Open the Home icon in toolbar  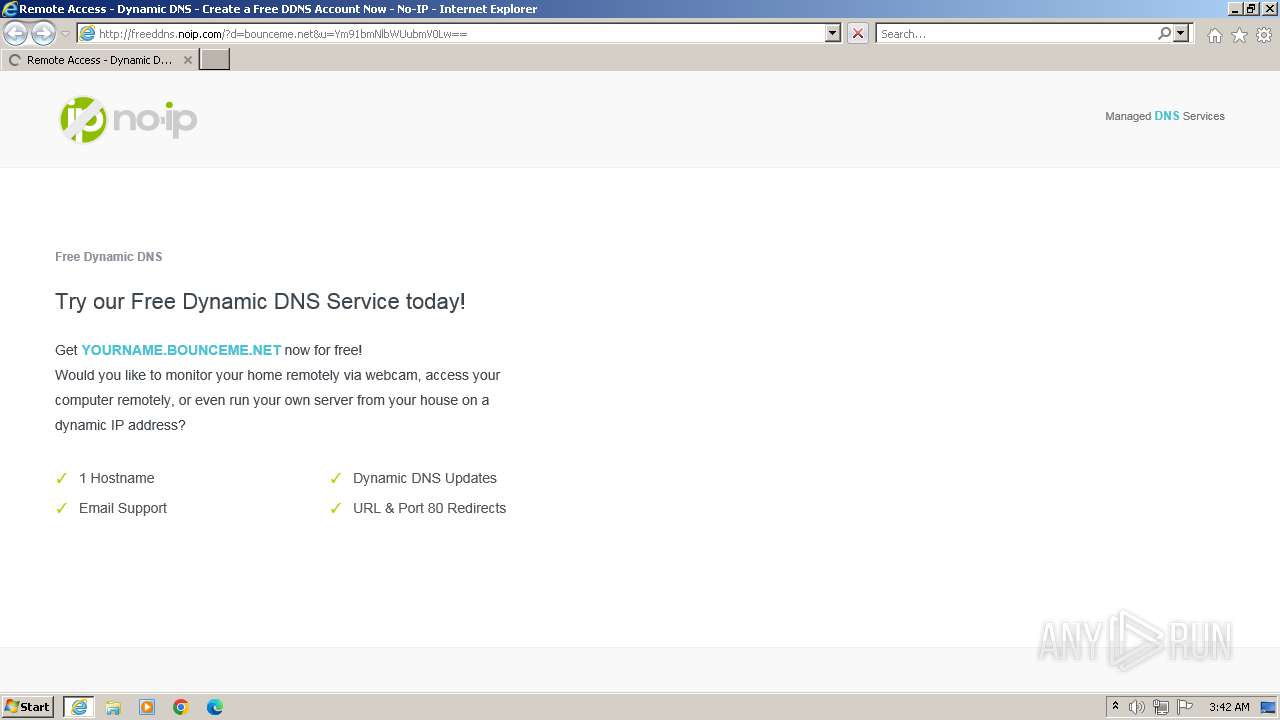(1214, 35)
